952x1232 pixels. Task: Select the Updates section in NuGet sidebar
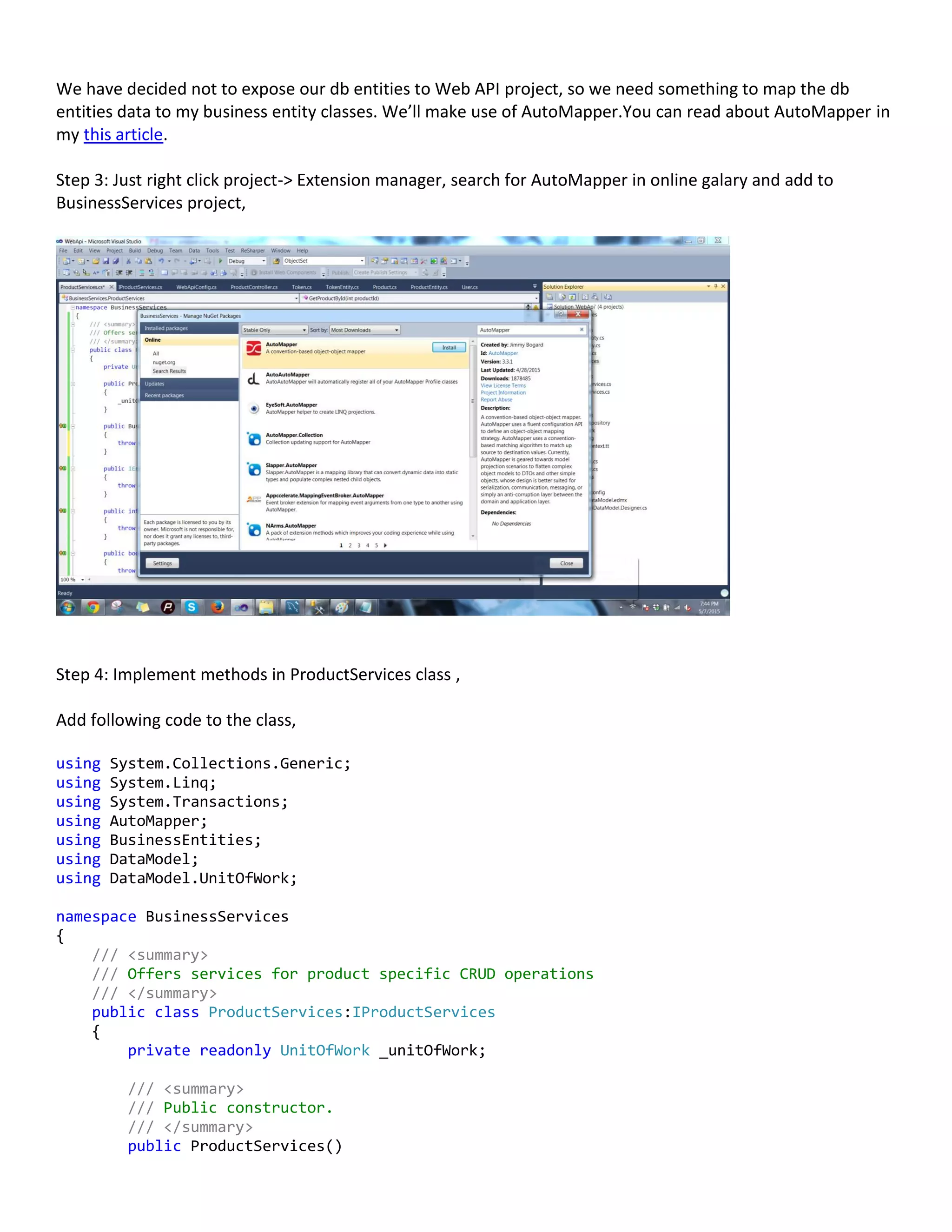coord(189,384)
